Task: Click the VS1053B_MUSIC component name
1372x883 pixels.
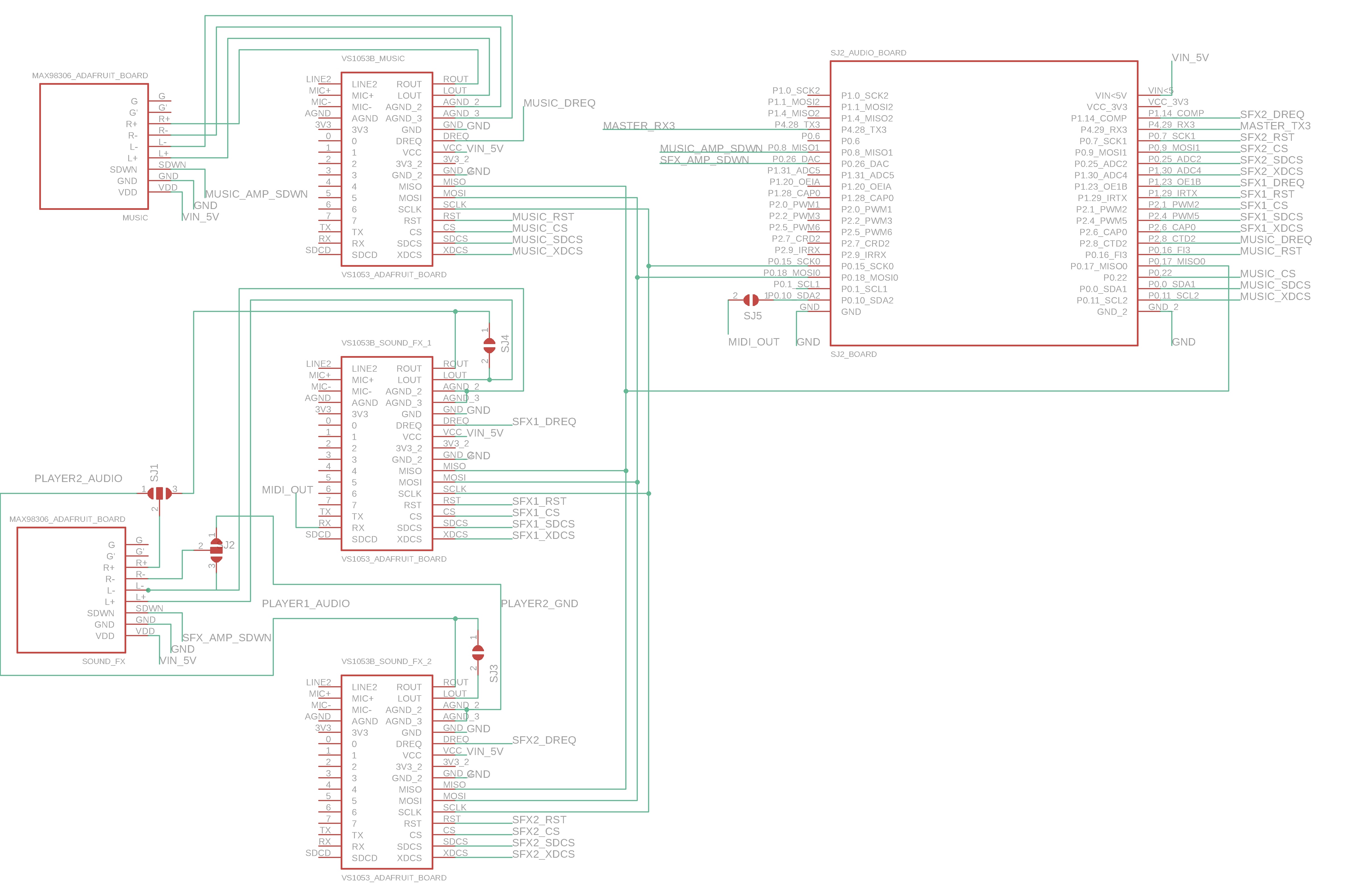Action: click(373, 59)
